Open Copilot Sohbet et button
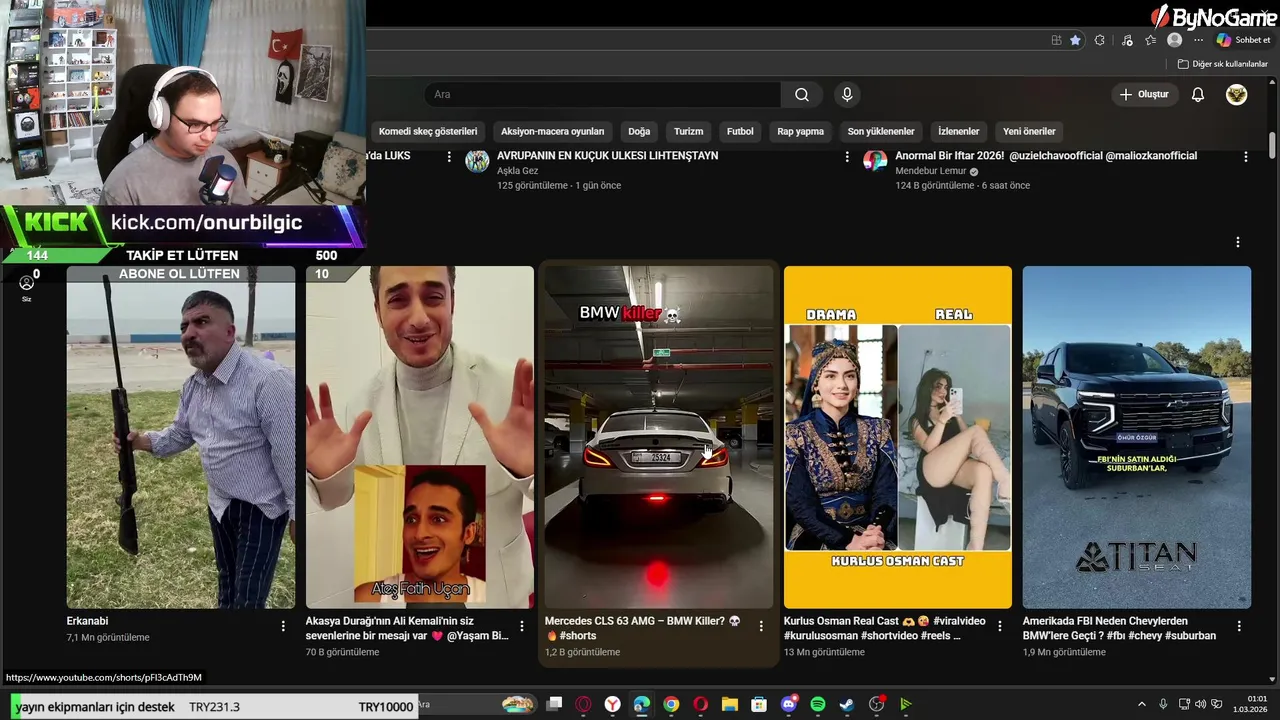The width and height of the screenshot is (1280, 720). [1243, 40]
